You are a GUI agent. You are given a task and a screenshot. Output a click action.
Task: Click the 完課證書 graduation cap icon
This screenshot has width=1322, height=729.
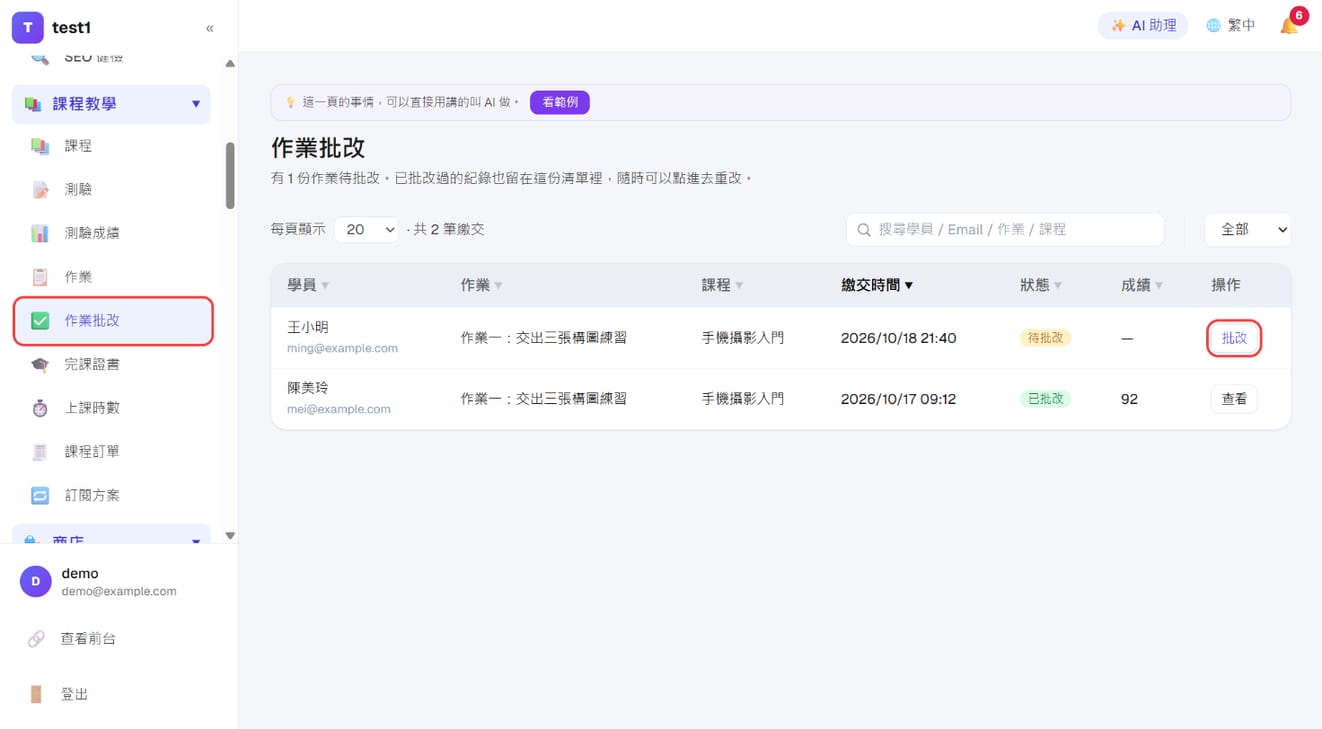[40, 365]
